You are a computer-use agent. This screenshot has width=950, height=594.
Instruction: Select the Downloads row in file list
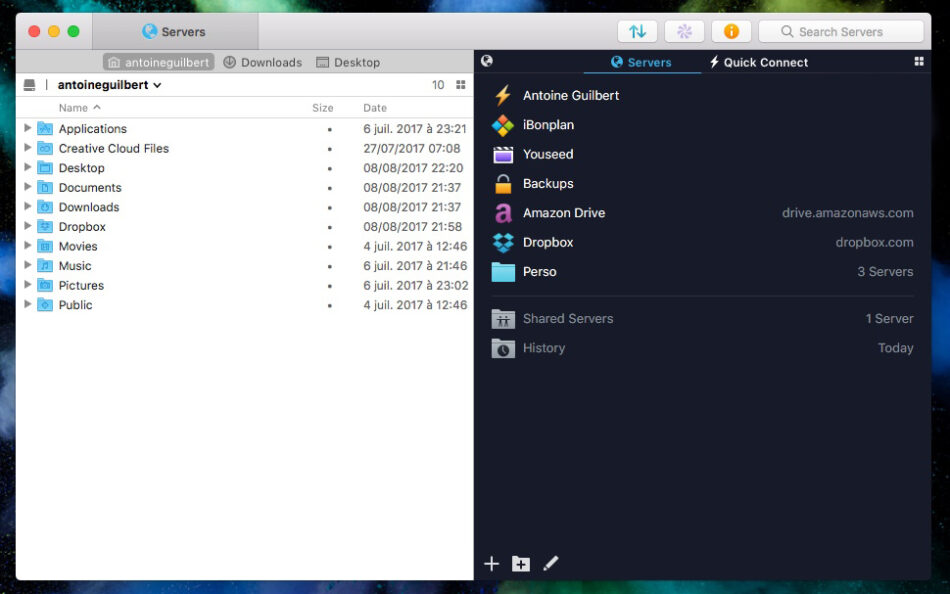(x=245, y=207)
